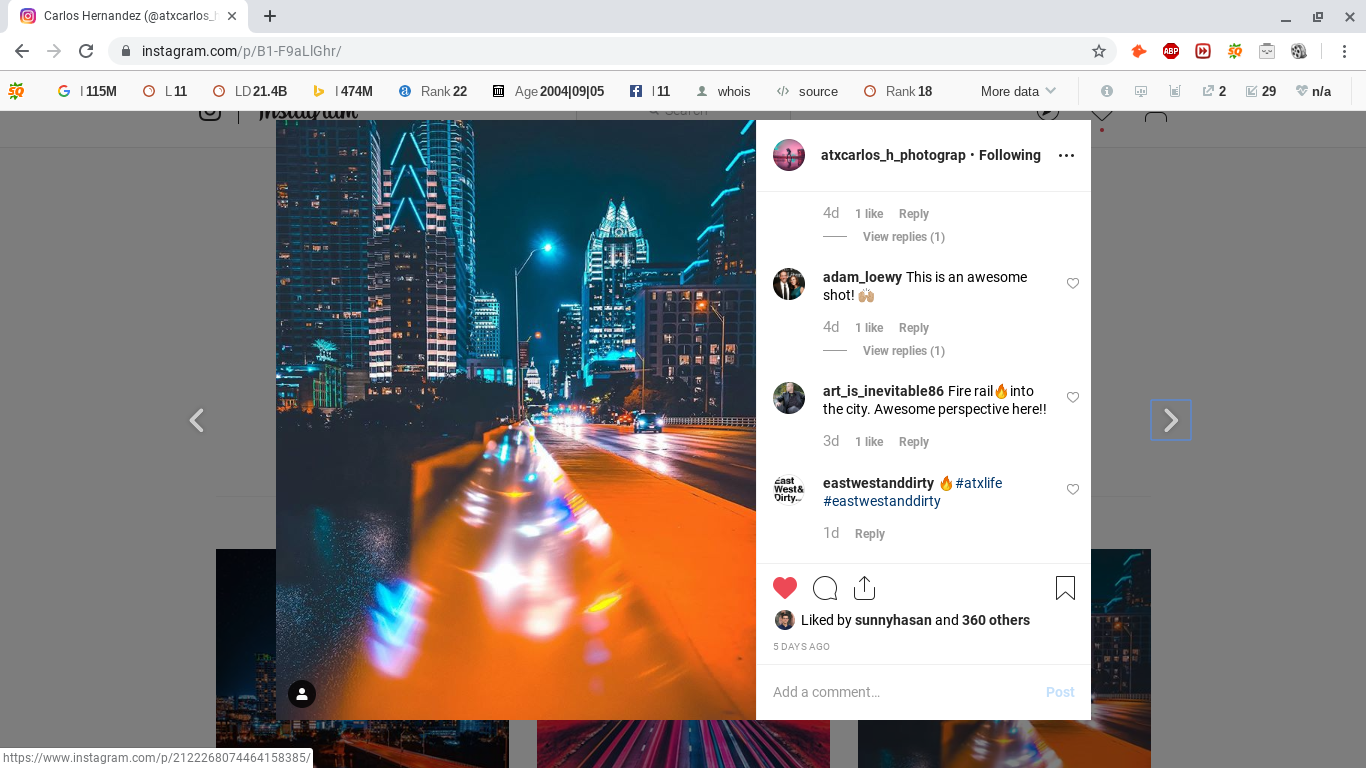This screenshot has height=768, width=1366.
Task: Click SEOquake logo in toolbar
Action: [16, 91]
